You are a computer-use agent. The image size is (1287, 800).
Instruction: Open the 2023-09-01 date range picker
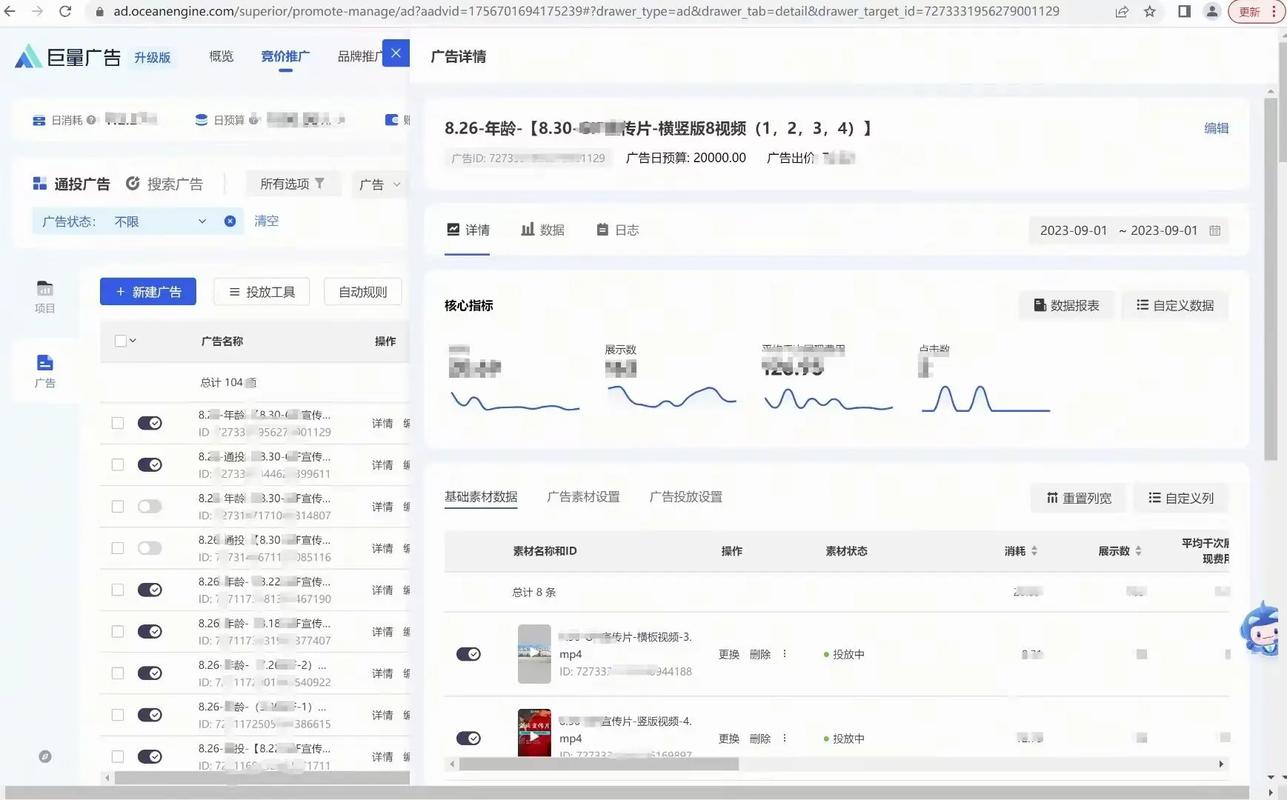click(x=1129, y=230)
